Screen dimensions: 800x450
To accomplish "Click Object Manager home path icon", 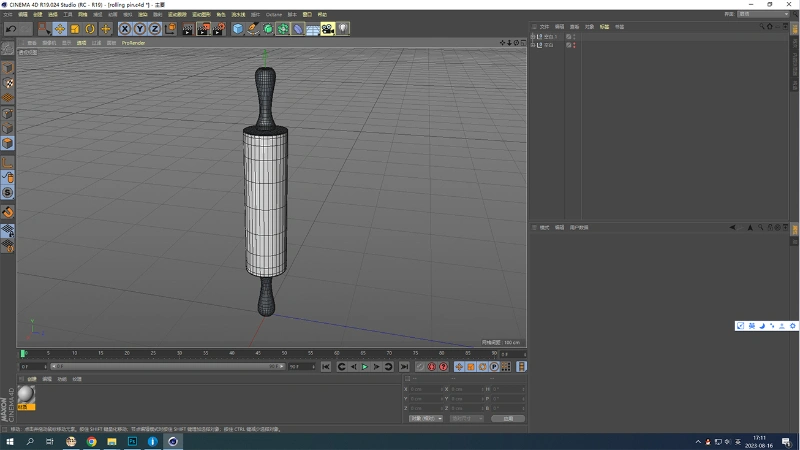I will click(x=769, y=27).
